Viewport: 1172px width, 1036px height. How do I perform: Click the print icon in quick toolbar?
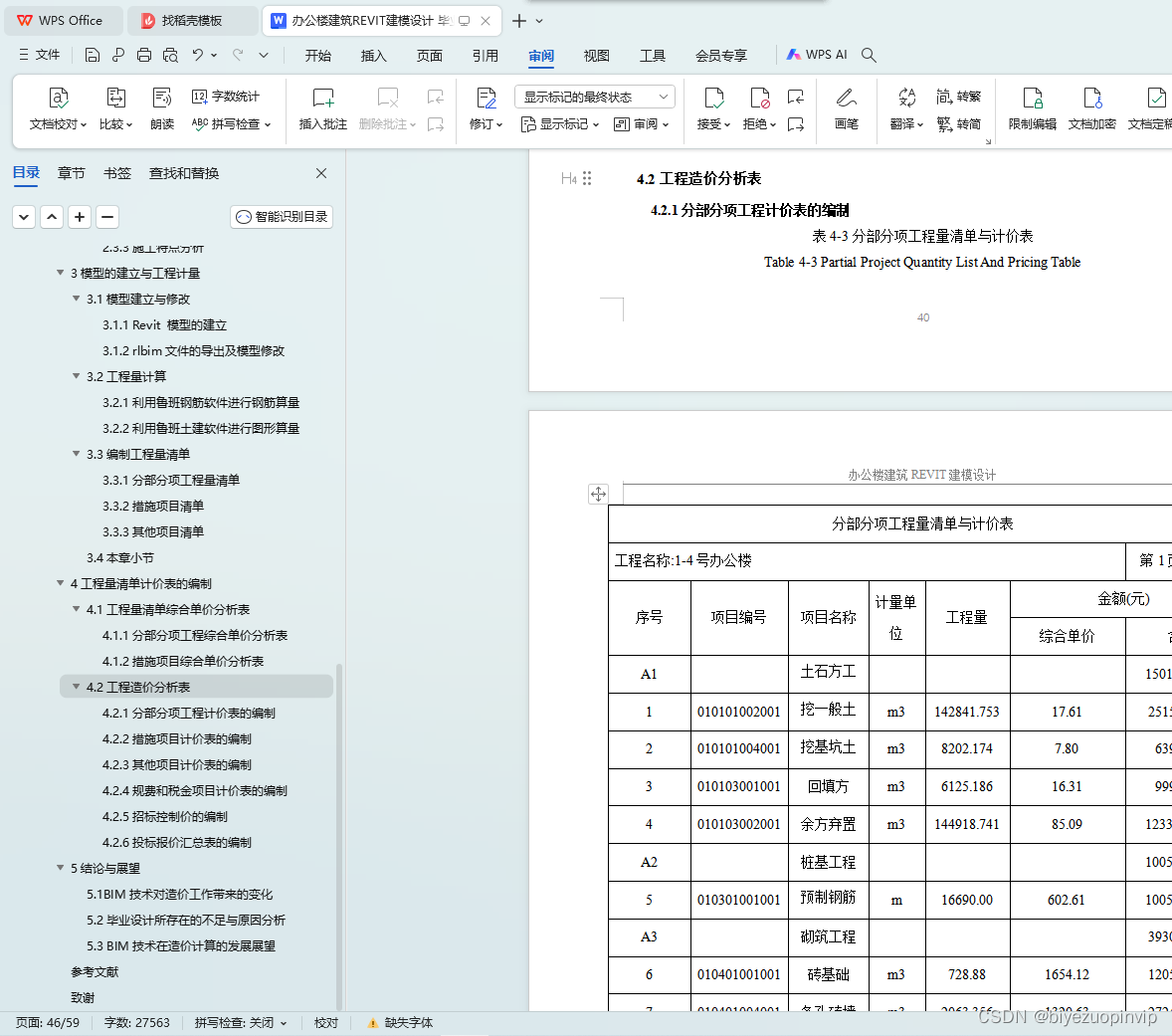[144, 55]
